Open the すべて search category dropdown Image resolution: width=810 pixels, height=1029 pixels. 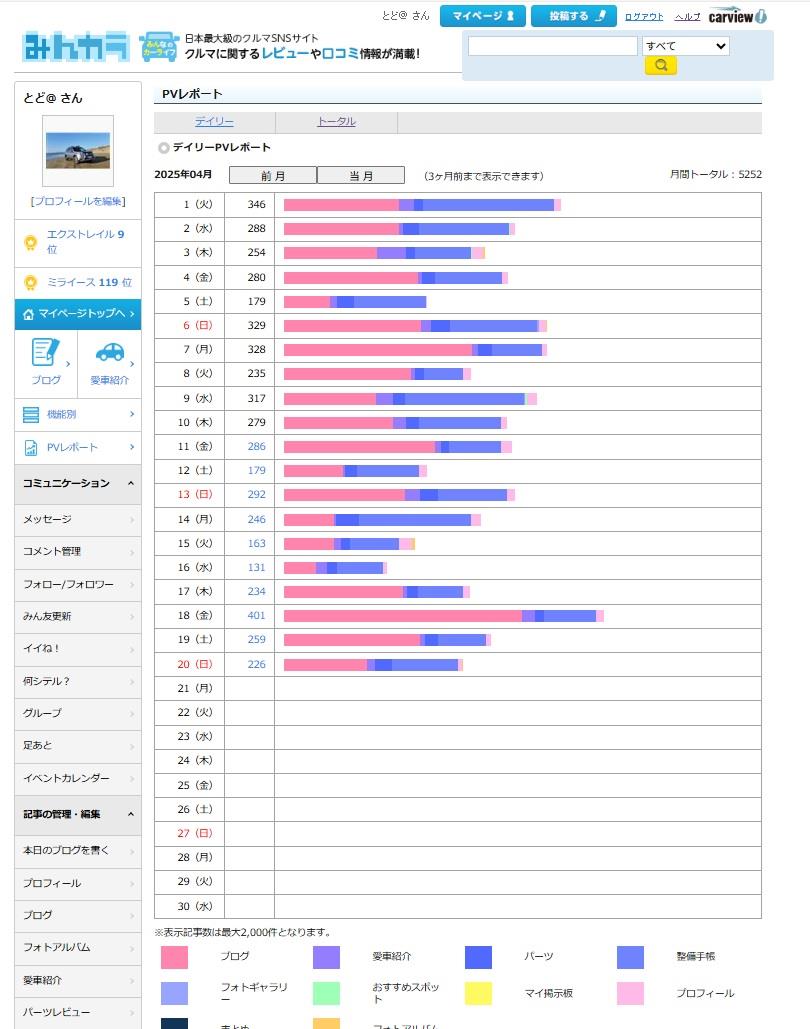pyautogui.click(x=686, y=46)
